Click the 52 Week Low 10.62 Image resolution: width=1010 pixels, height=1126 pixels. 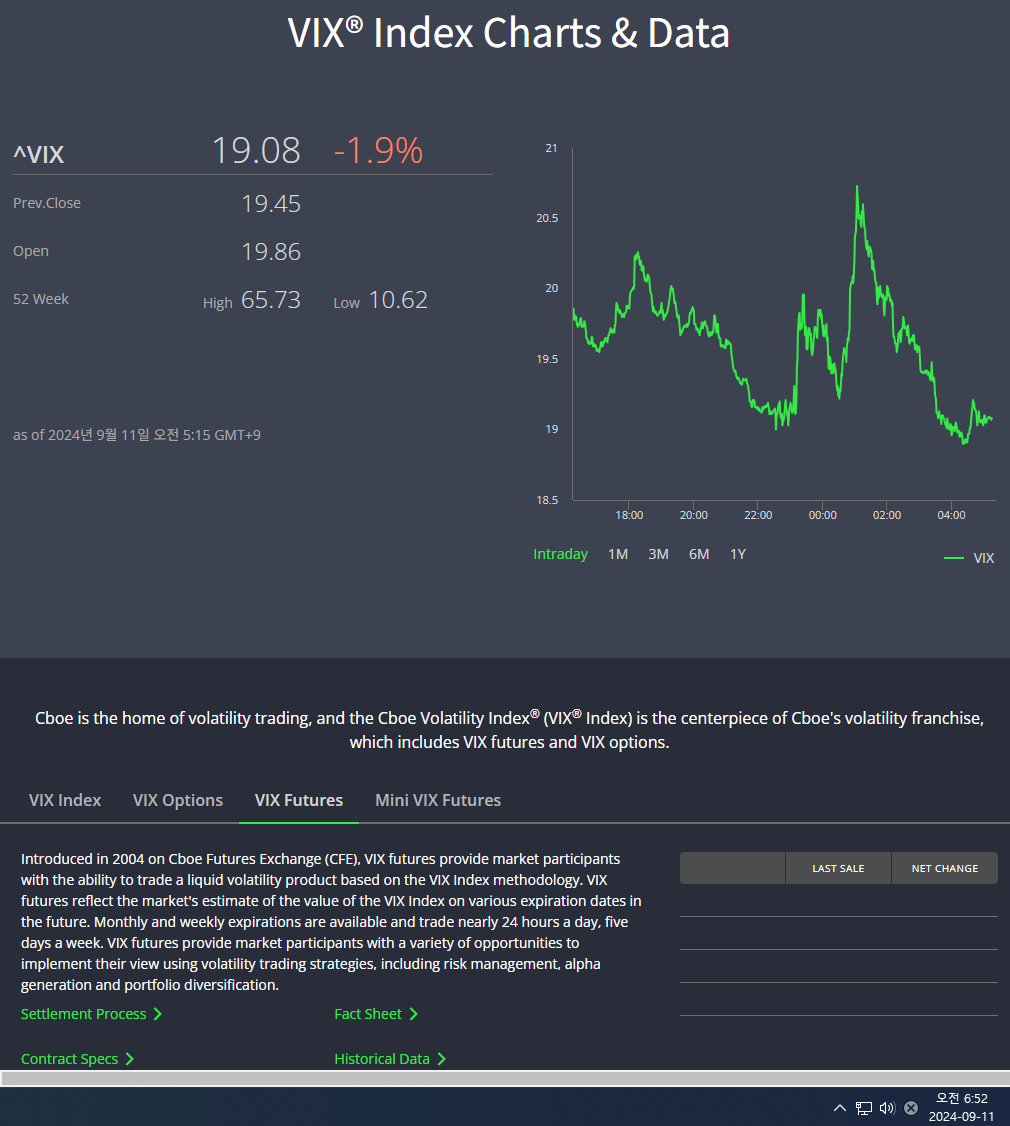(398, 300)
